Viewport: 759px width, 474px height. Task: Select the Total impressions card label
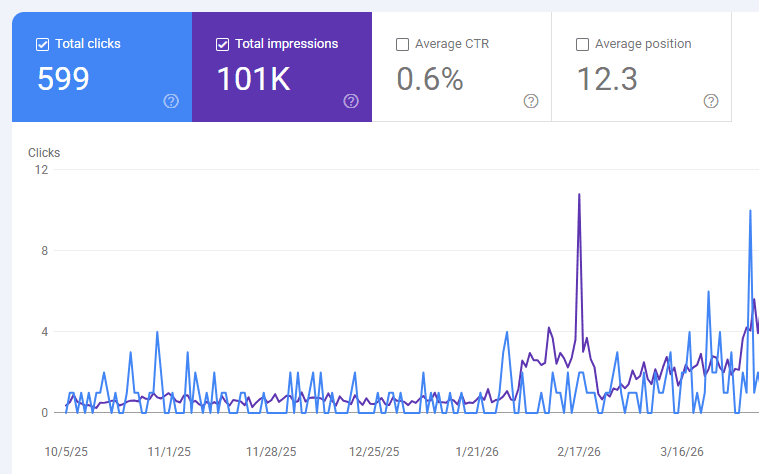coord(287,44)
